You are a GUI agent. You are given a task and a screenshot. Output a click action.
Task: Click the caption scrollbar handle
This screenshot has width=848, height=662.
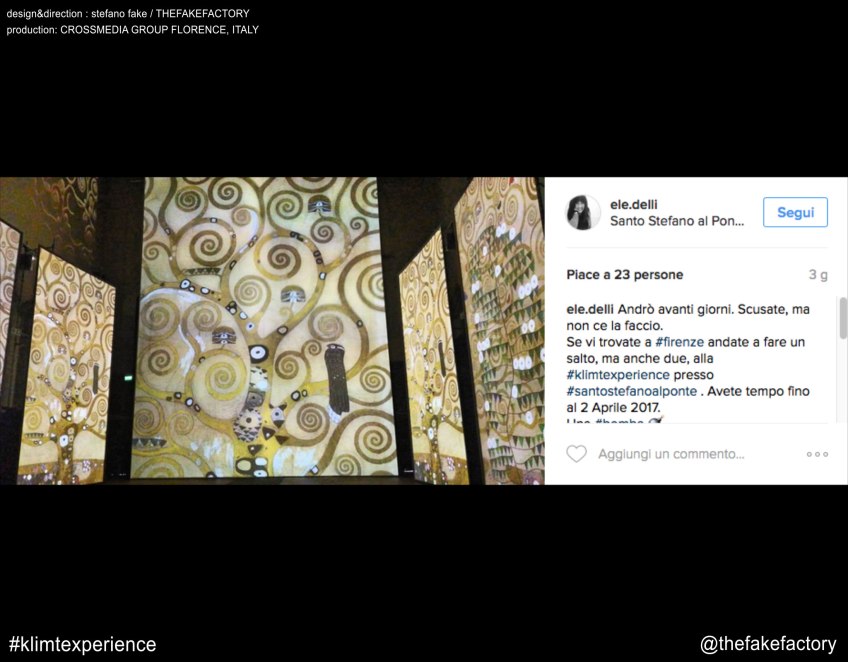(x=843, y=318)
